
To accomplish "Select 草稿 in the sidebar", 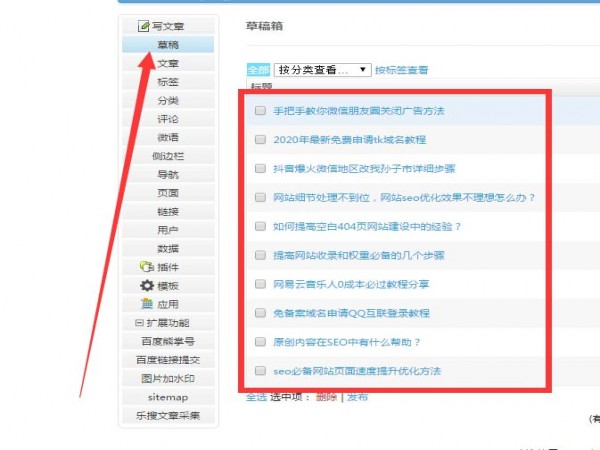I will click(x=168, y=45).
